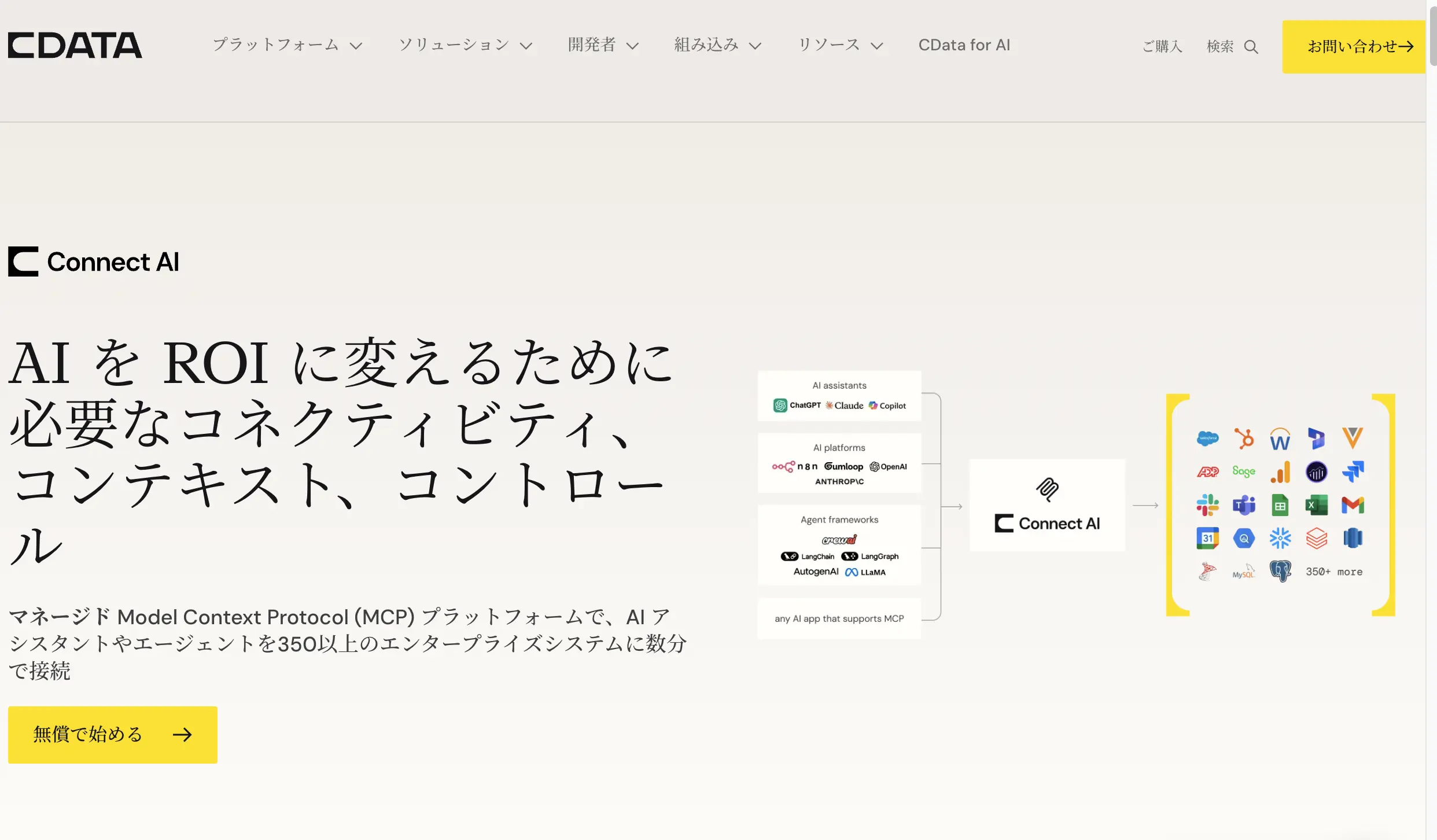
Task: Click the Microsoft Teams icon
Action: coord(1244,505)
